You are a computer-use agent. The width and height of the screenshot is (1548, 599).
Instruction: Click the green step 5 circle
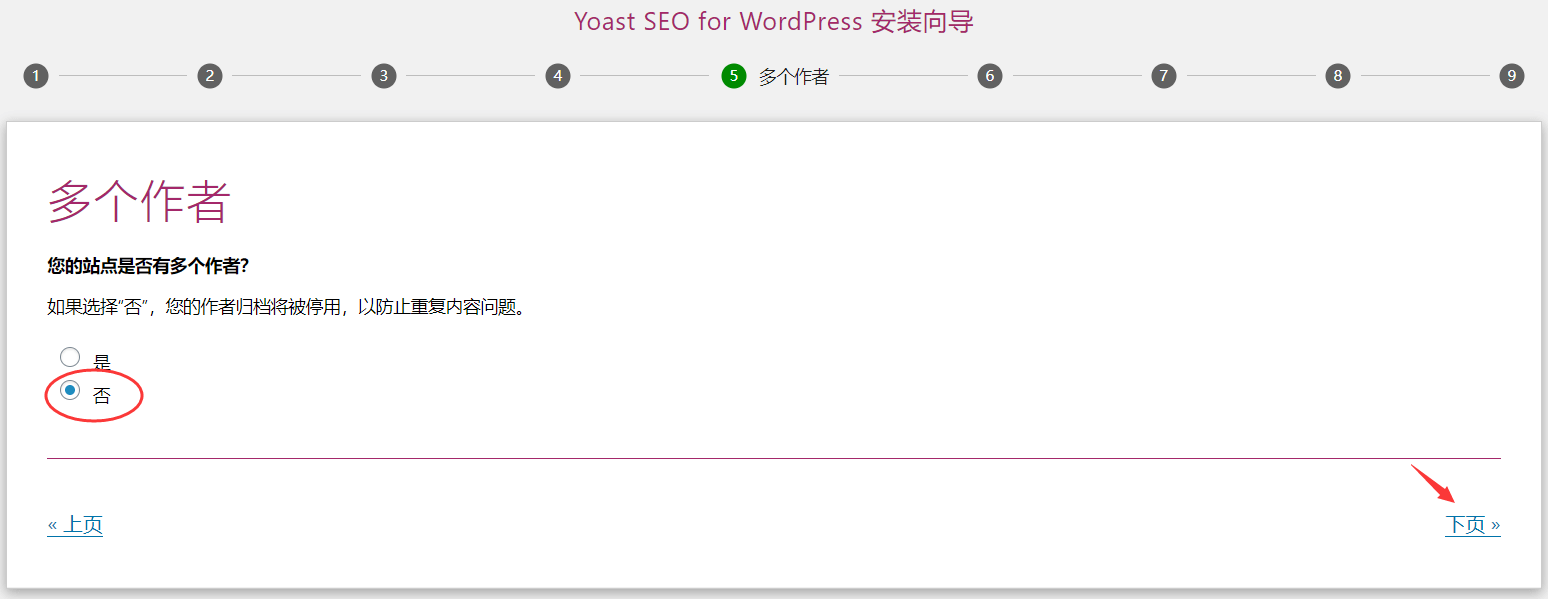point(734,76)
